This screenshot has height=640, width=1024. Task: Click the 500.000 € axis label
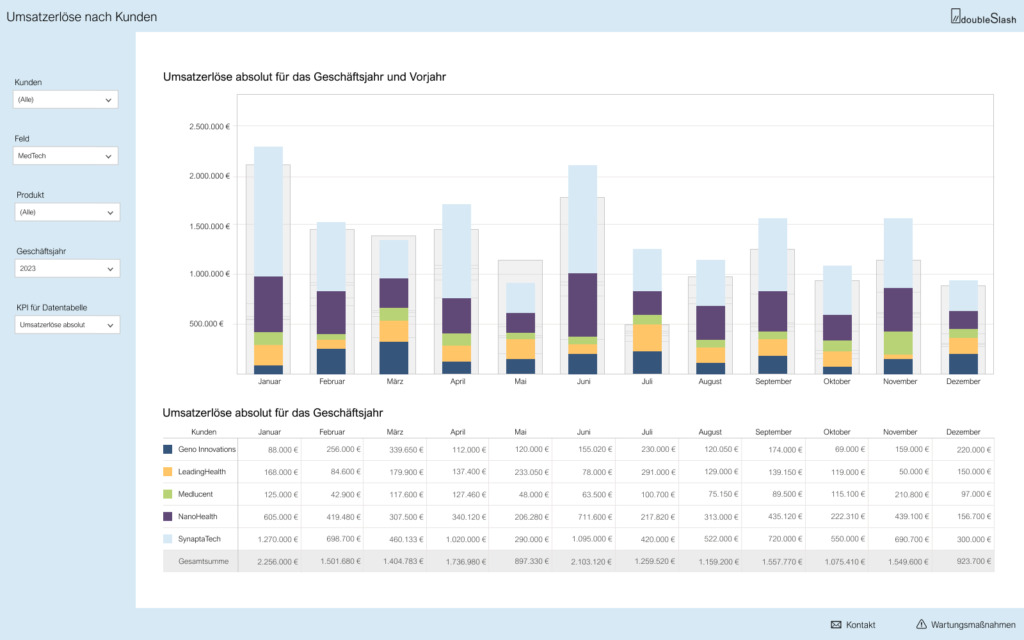206,324
